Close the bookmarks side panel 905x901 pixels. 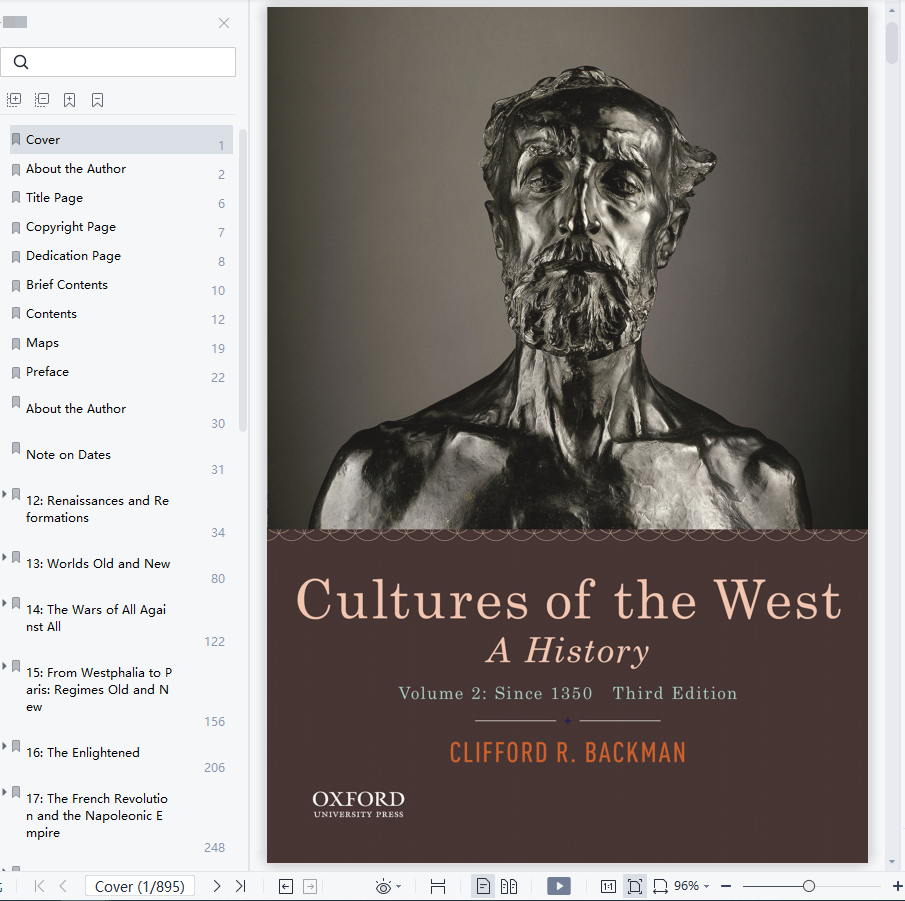pyautogui.click(x=224, y=23)
